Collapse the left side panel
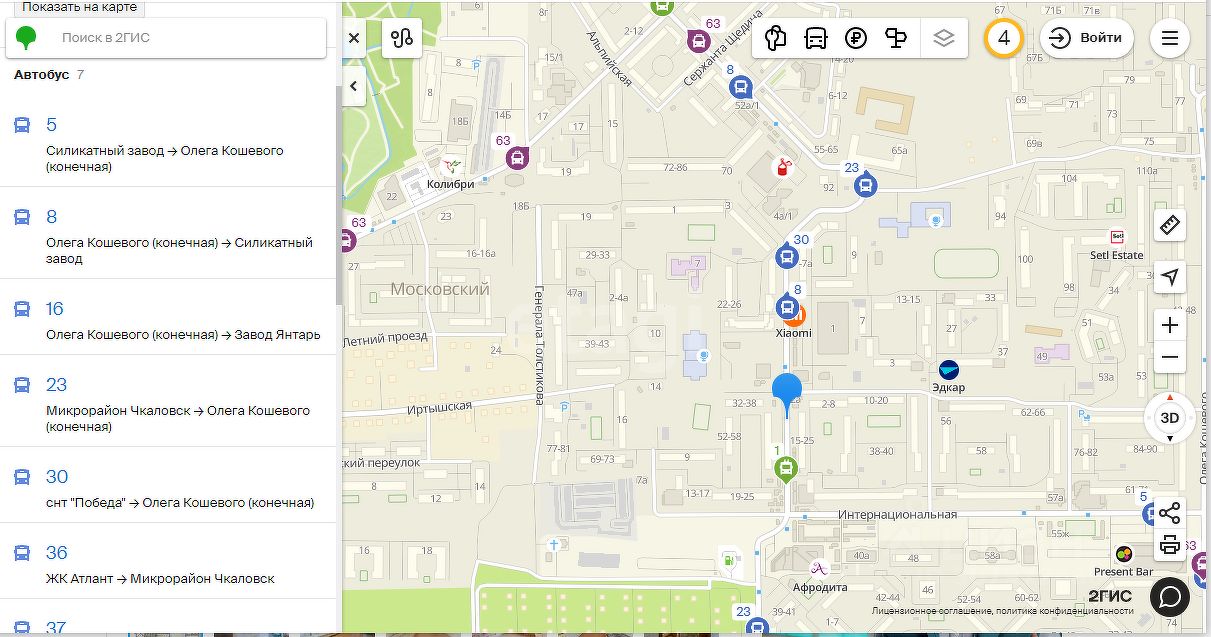 pos(354,86)
